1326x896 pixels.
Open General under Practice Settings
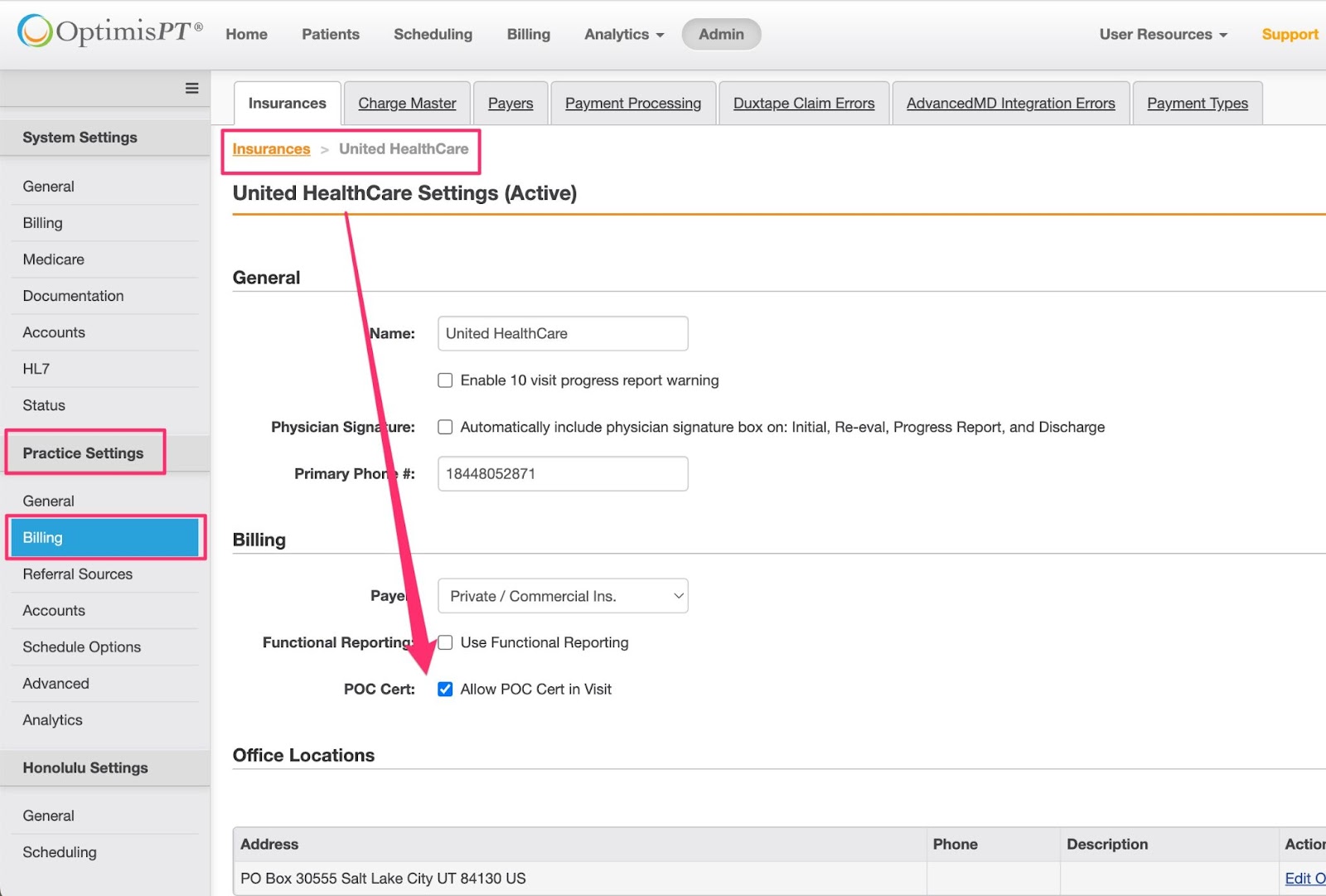pyautogui.click(x=105, y=501)
